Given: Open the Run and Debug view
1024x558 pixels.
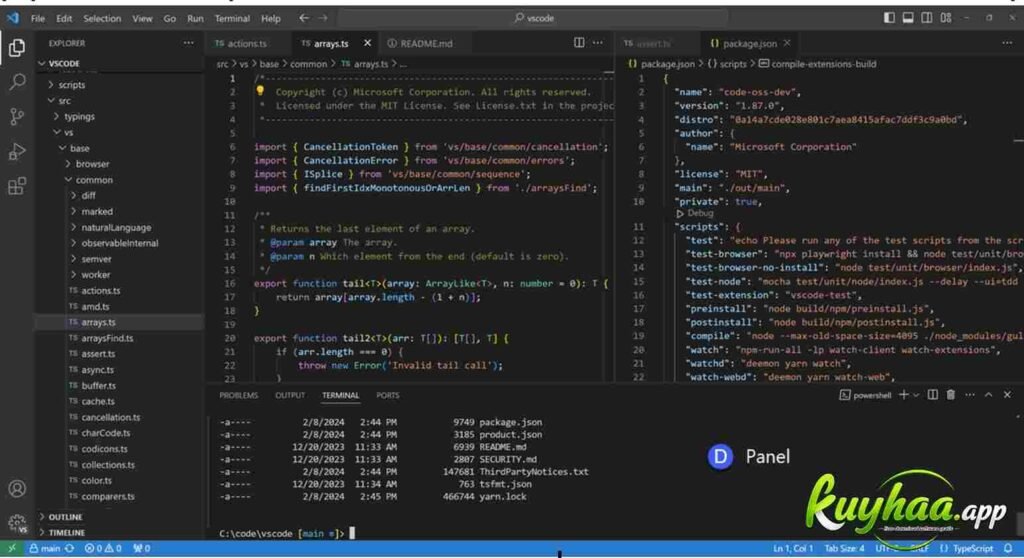Looking at the screenshot, I should tap(17, 152).
